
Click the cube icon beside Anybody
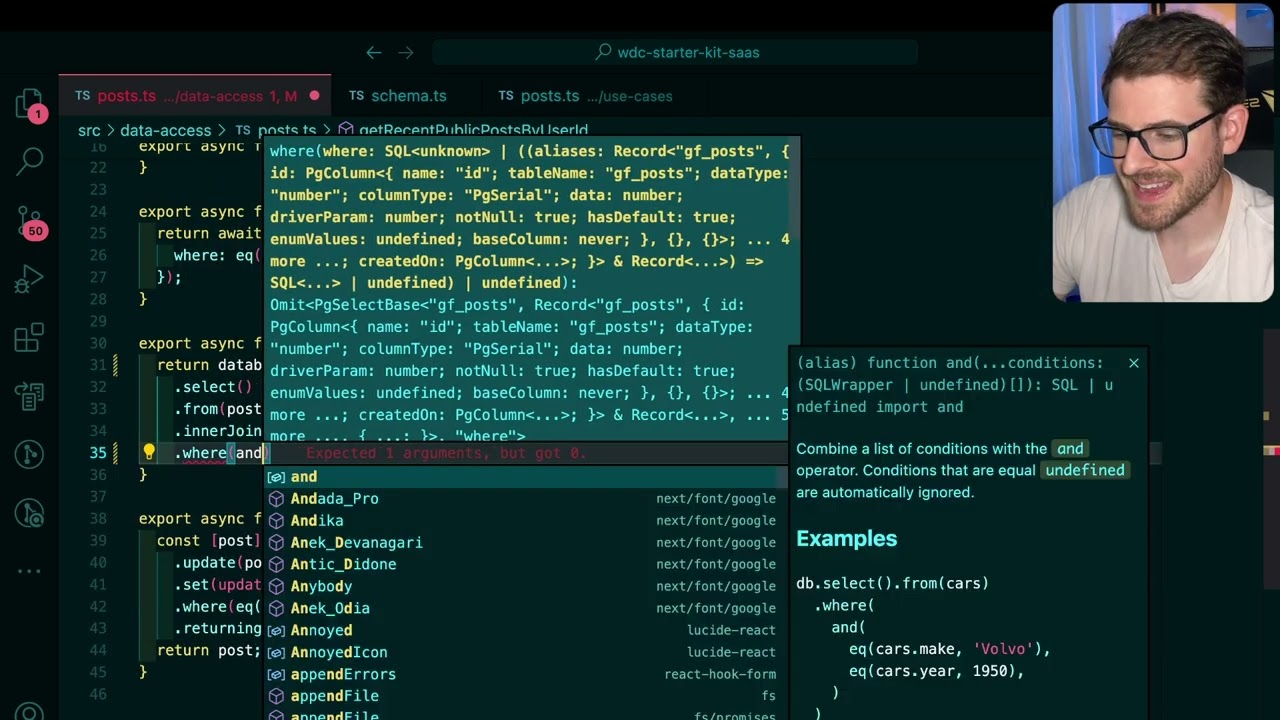(277, 586)
